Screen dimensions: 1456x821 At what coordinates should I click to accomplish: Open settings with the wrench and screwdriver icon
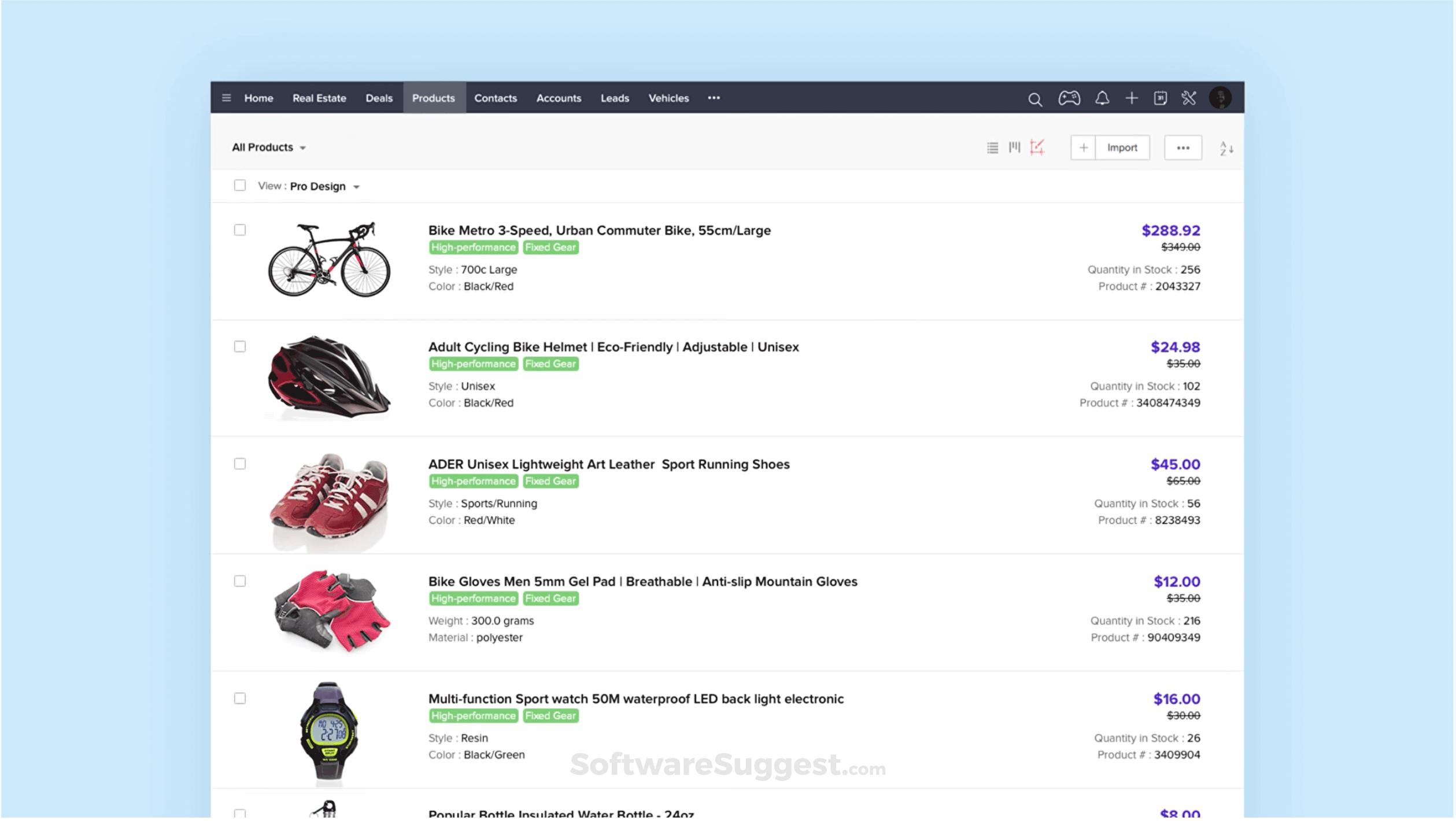pyautogui.click(x=1188, y=99)
